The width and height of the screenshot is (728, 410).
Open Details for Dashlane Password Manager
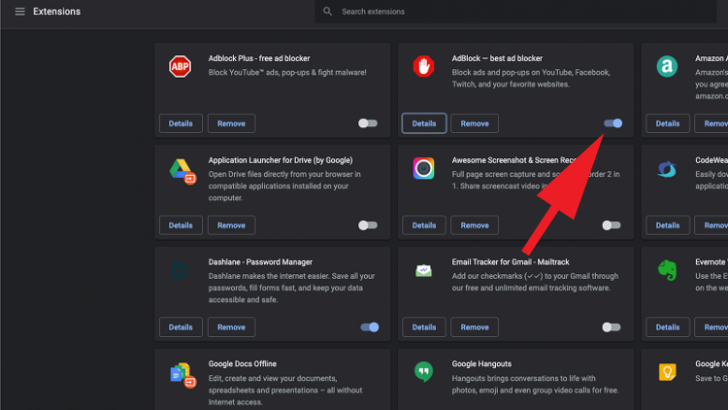181,327
